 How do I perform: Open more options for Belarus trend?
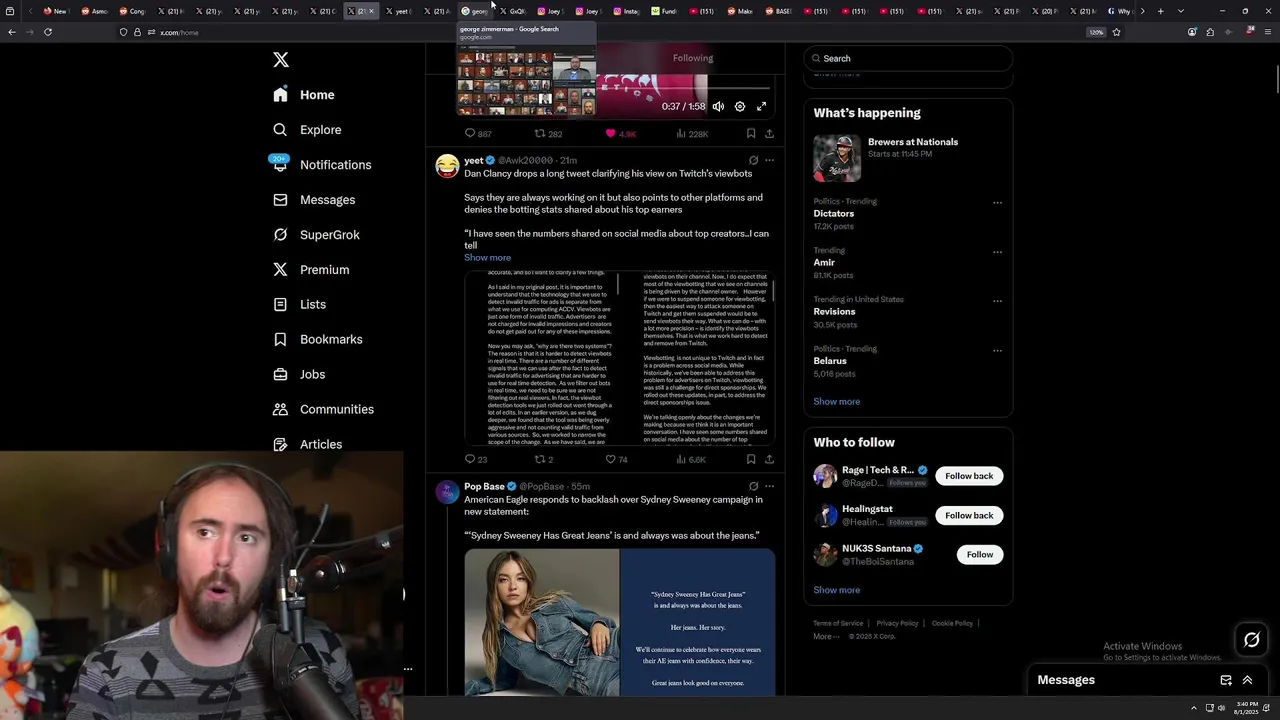[997, 350]
